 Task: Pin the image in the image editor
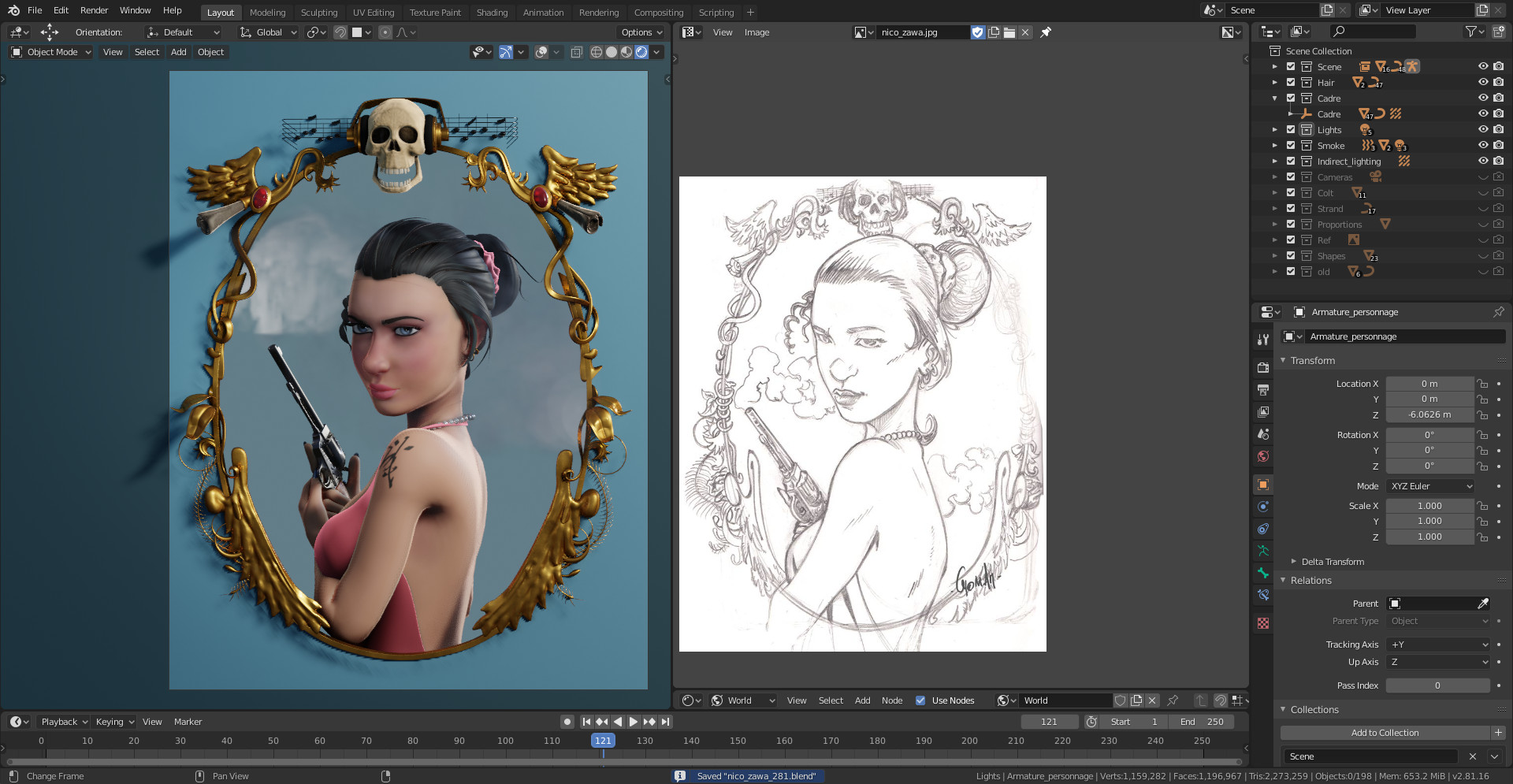click(1046, 32)
